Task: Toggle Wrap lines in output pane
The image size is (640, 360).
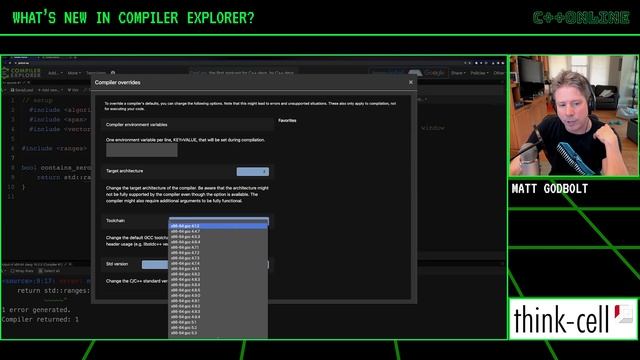Action: click(x=22, y=271)
